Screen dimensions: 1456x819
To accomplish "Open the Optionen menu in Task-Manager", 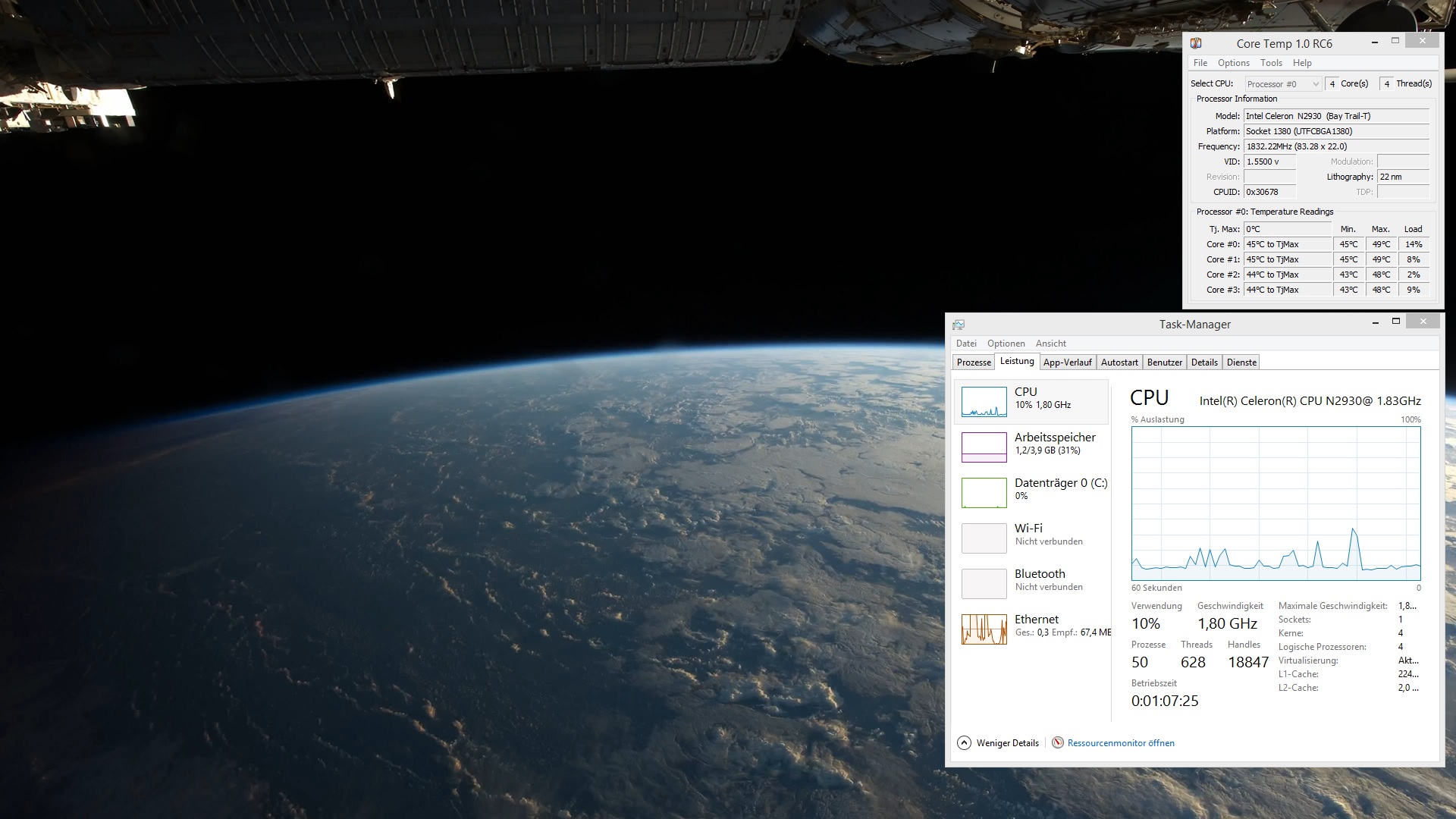I will click(x=1006, y=344).
